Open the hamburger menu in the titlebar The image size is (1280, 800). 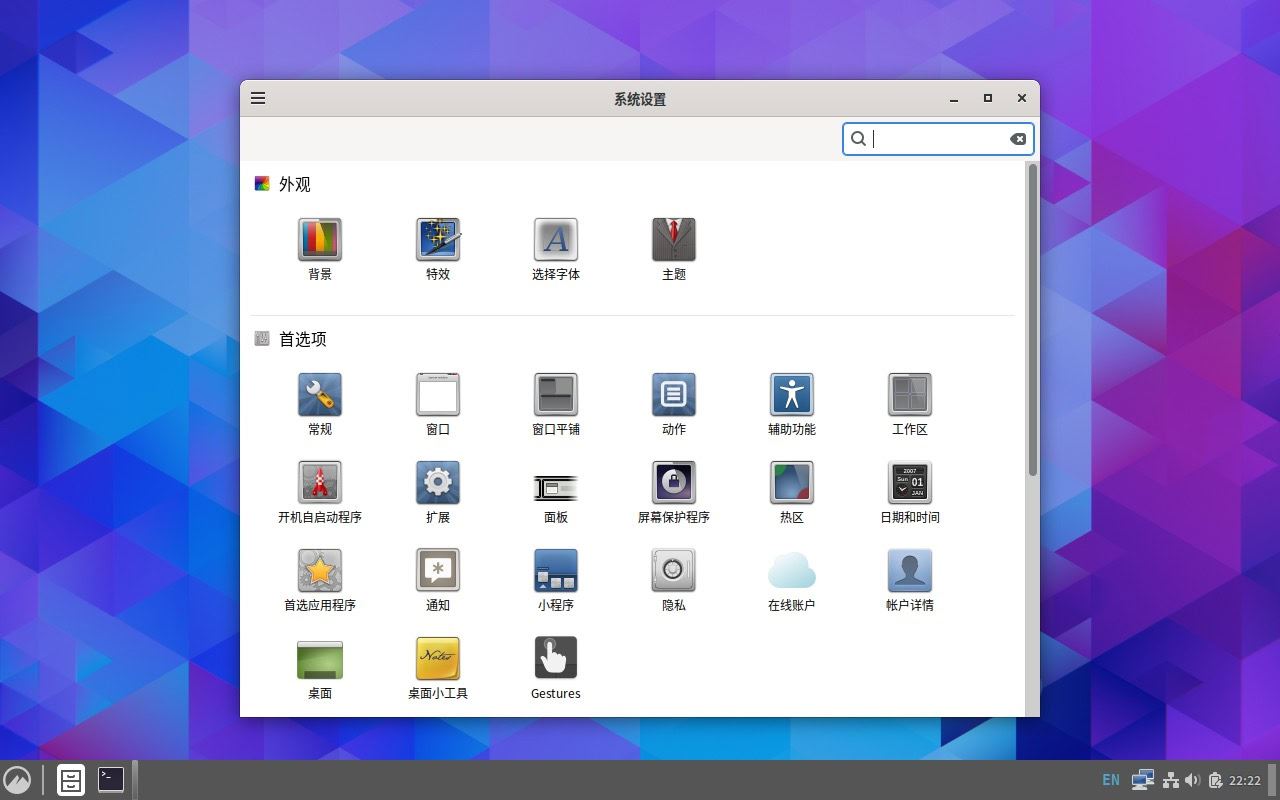tap(258, 98)
